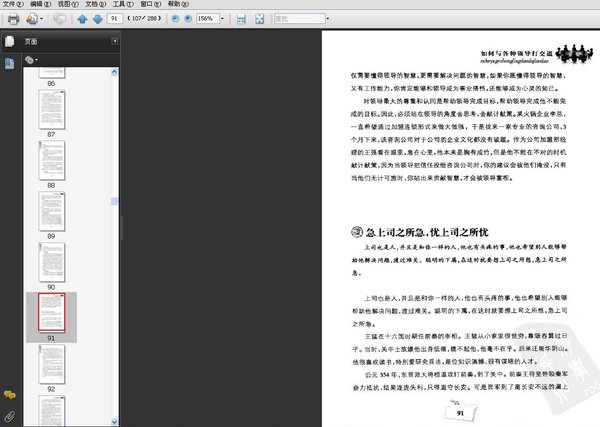Open the 工具 (Tools) menu

click(123, 4)
